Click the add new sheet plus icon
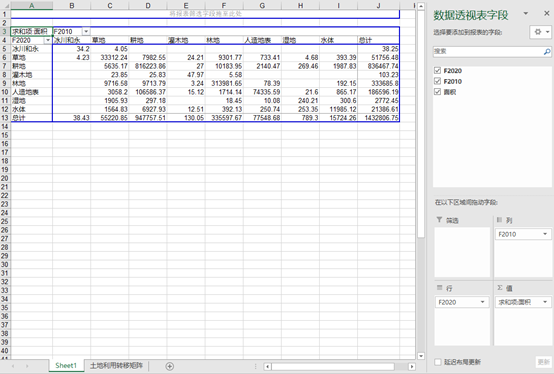This screenshot has width=554, height=374. (170, 366)
